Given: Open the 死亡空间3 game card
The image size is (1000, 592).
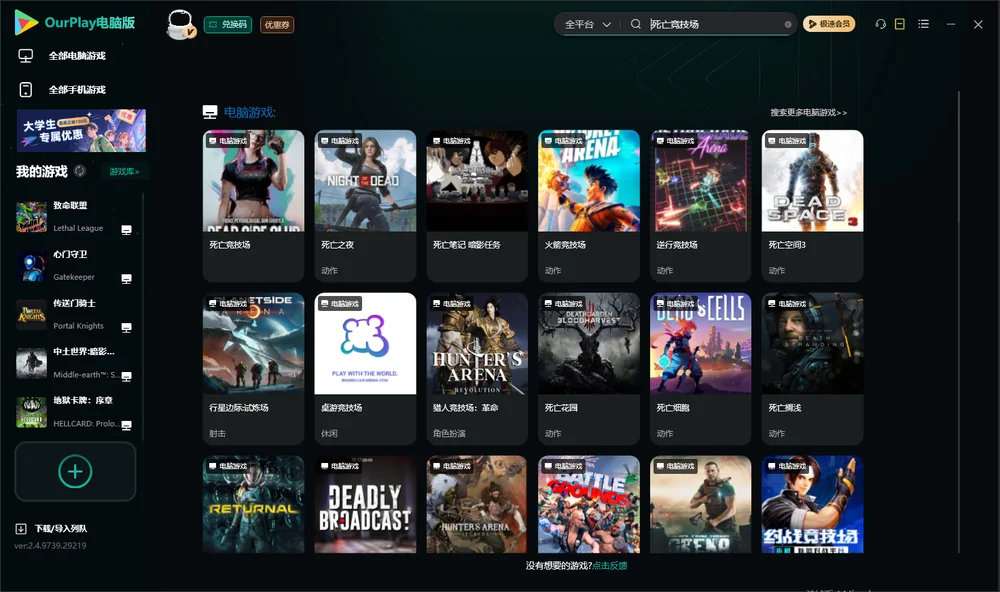Looking at the screenshot, I should coord(812,205).
